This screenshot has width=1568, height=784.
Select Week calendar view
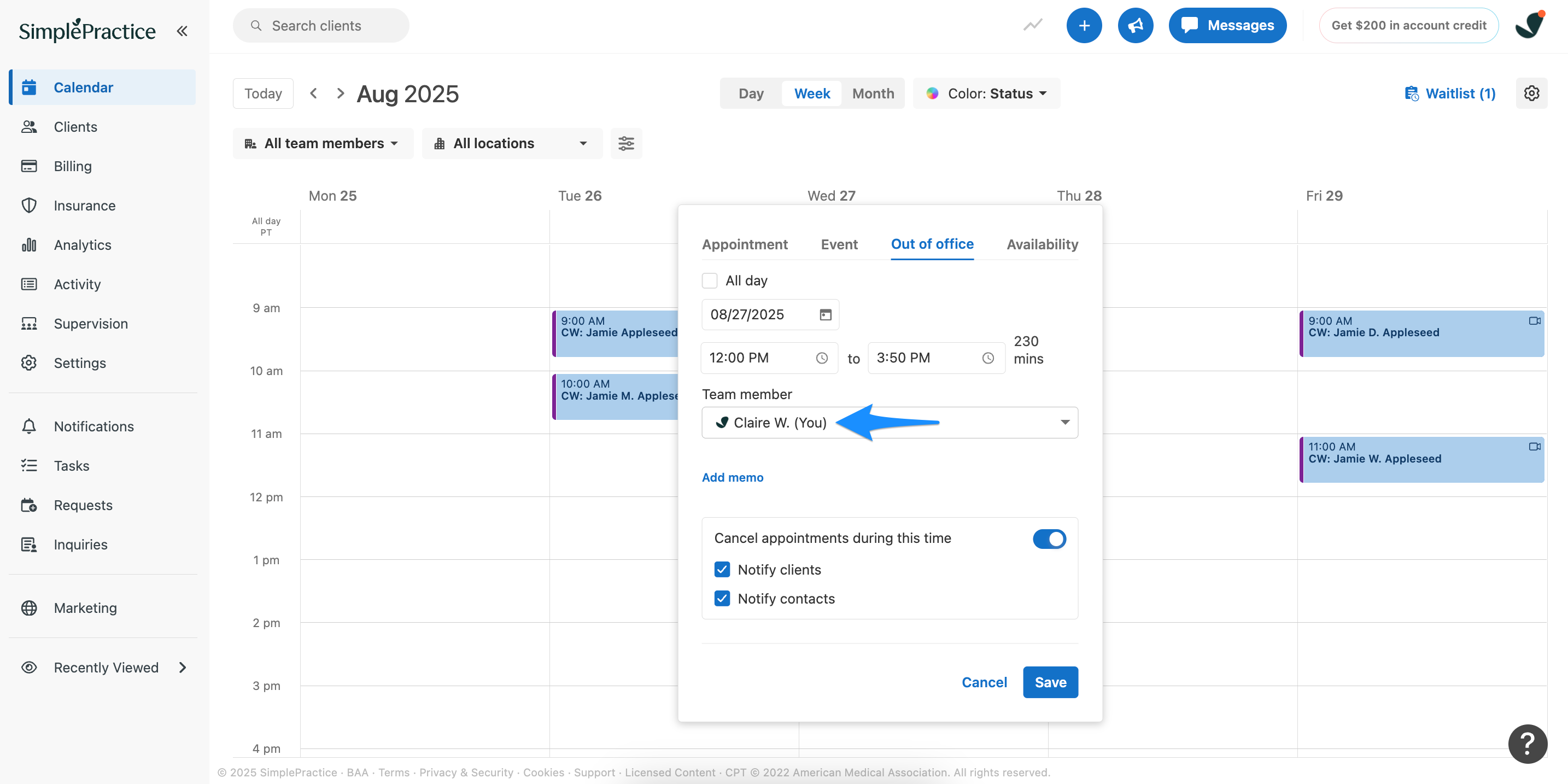pos(812,93)
